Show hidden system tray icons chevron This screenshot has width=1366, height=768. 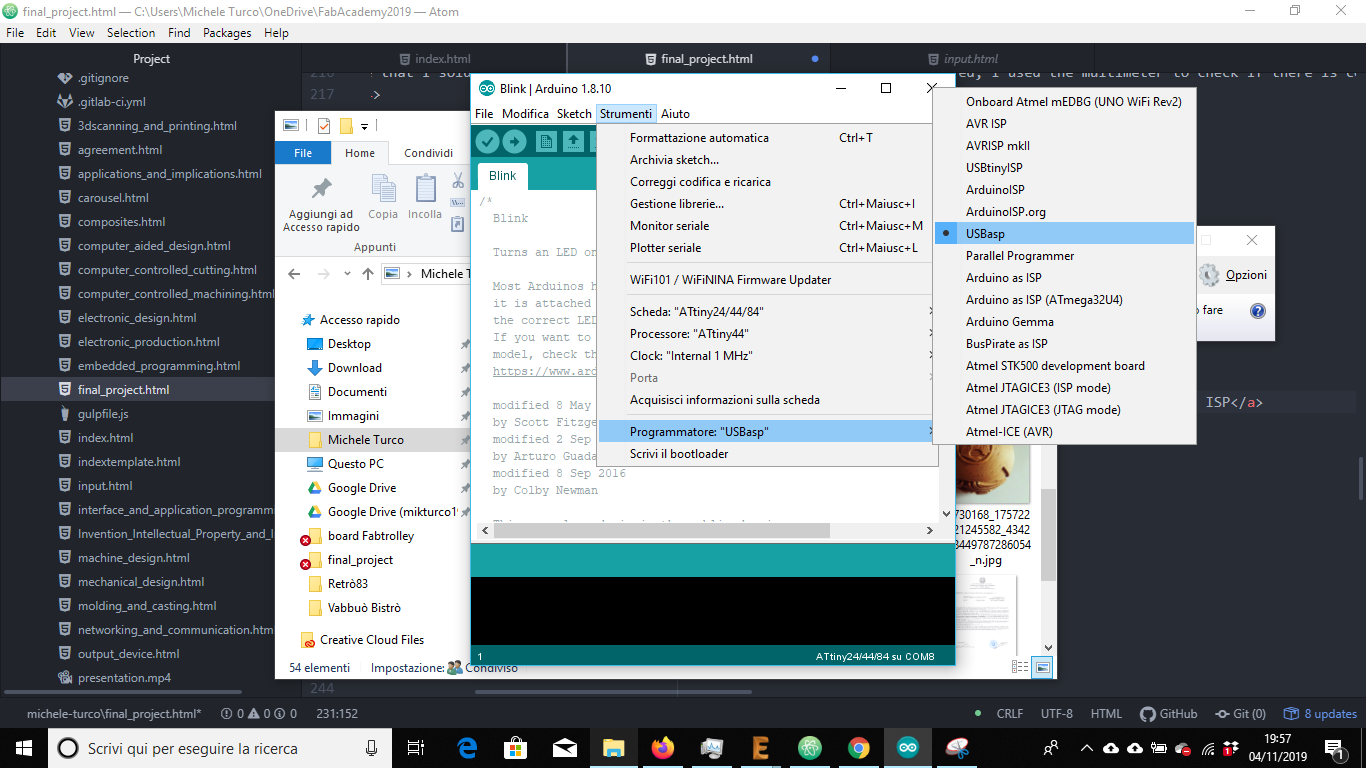point(1086,748)
